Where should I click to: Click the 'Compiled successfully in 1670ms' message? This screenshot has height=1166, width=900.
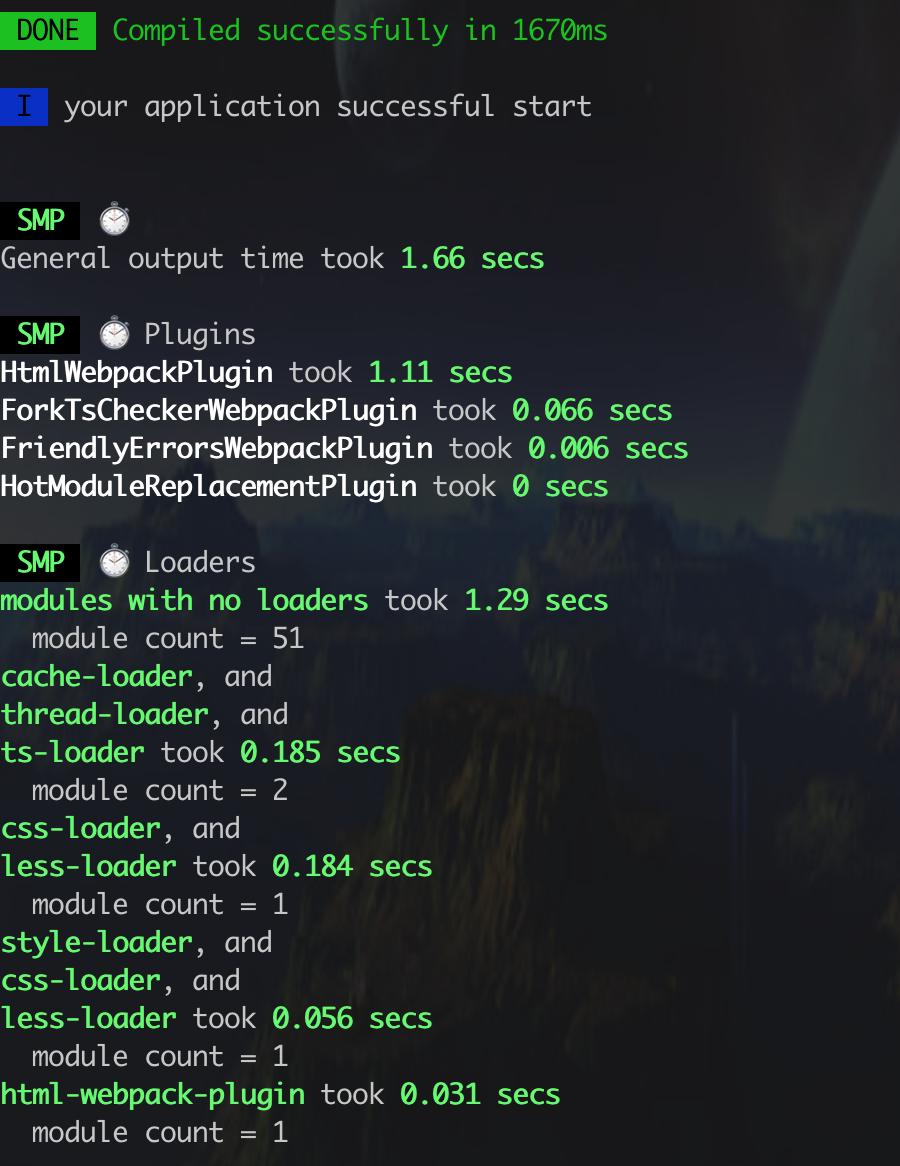point(360,30)
